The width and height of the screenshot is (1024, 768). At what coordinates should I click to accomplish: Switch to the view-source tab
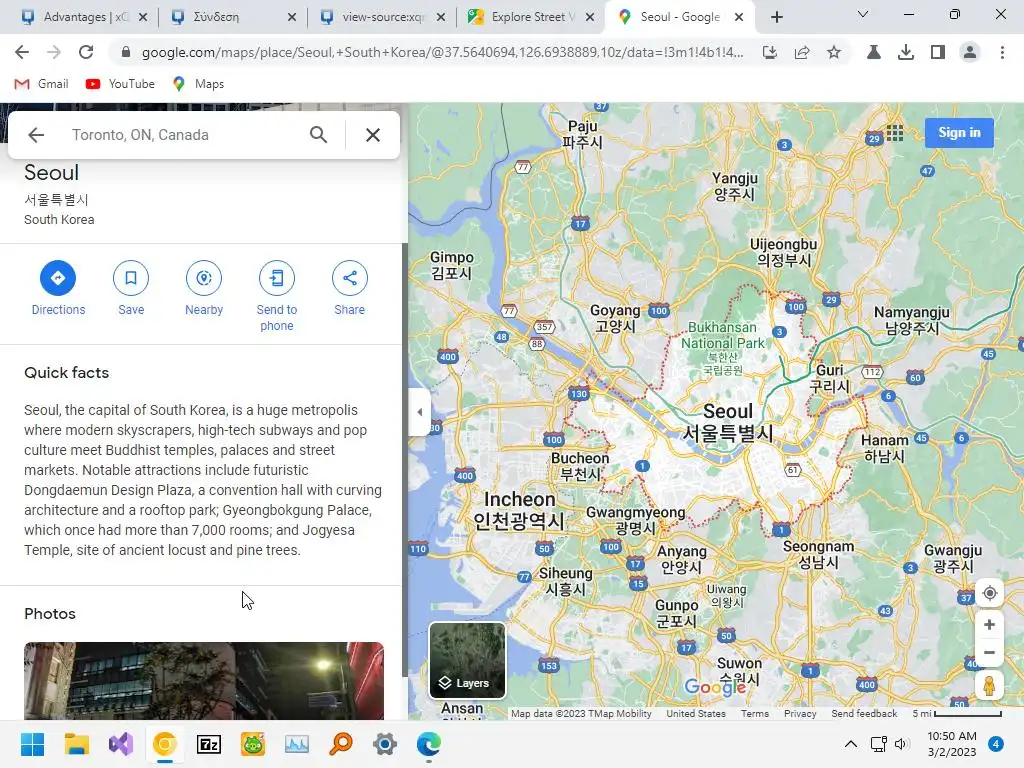[383, 17]
